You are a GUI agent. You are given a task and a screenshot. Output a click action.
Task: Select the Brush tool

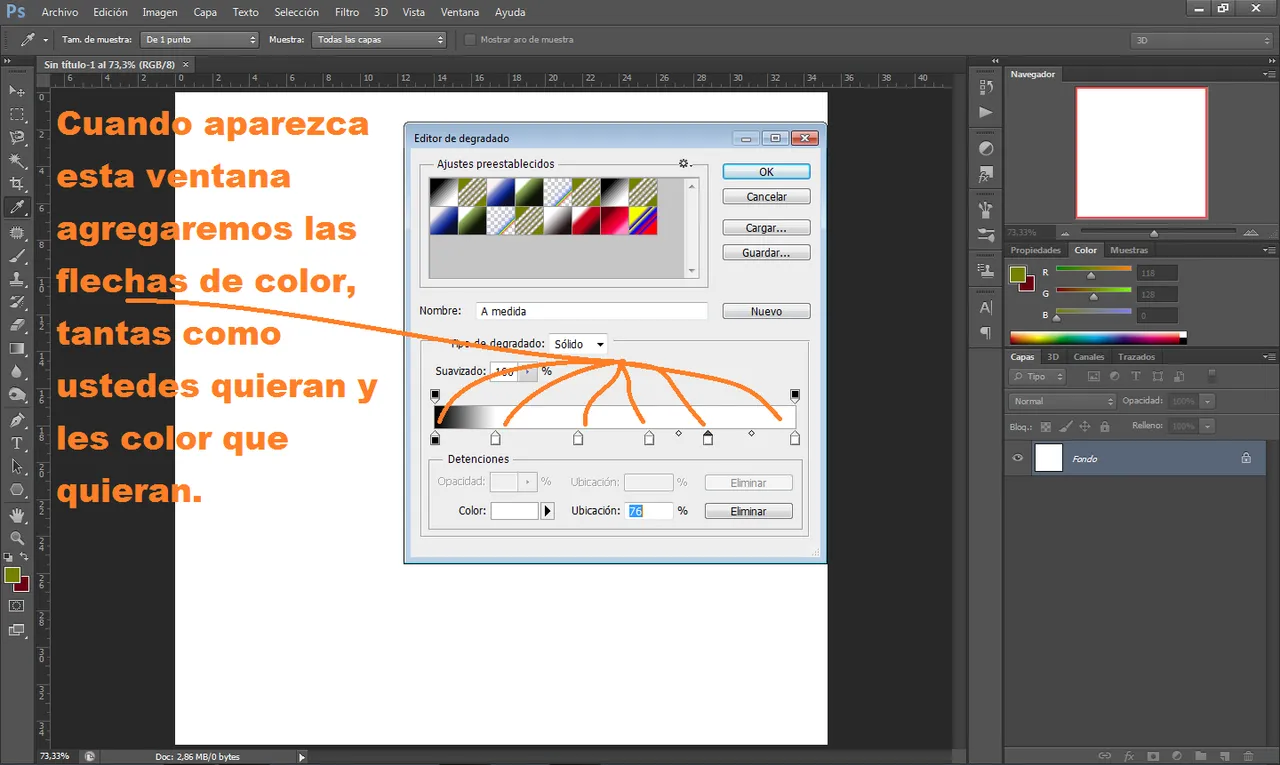coord(17,255)
